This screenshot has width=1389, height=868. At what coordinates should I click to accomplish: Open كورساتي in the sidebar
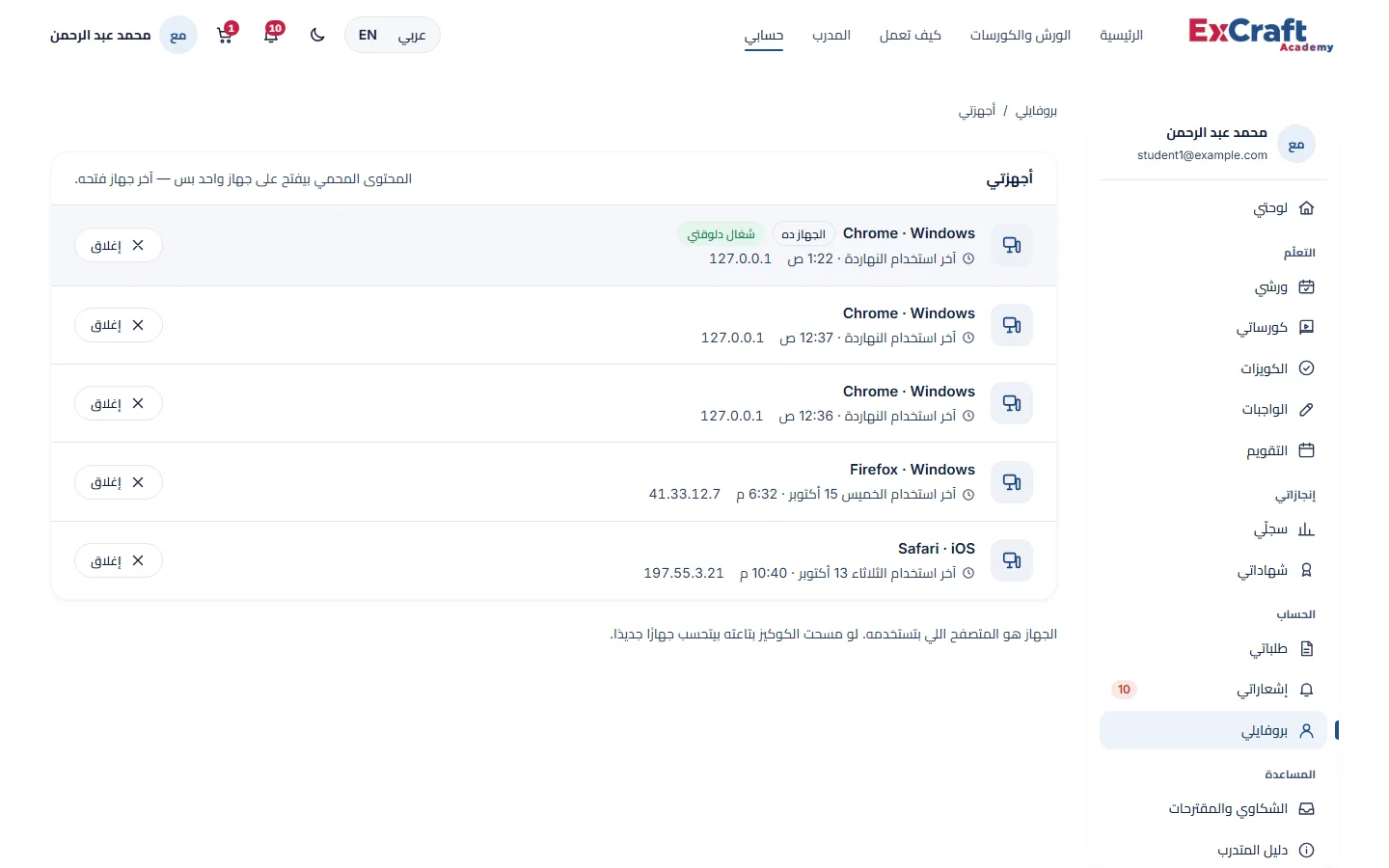click(x=1213, y=328)
